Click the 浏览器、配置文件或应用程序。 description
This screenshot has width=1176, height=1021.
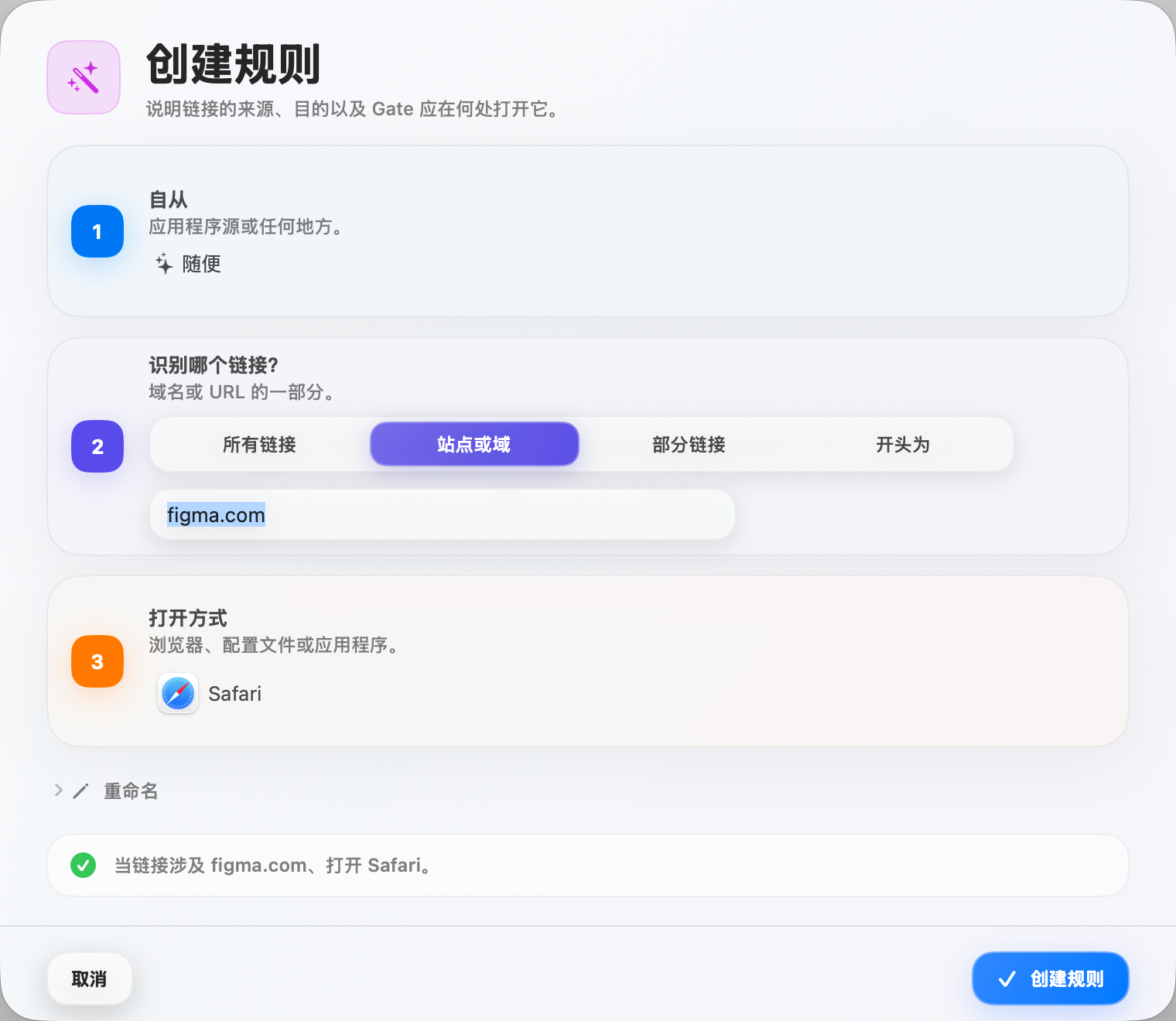pyautogui.click(x=274, y=645)
